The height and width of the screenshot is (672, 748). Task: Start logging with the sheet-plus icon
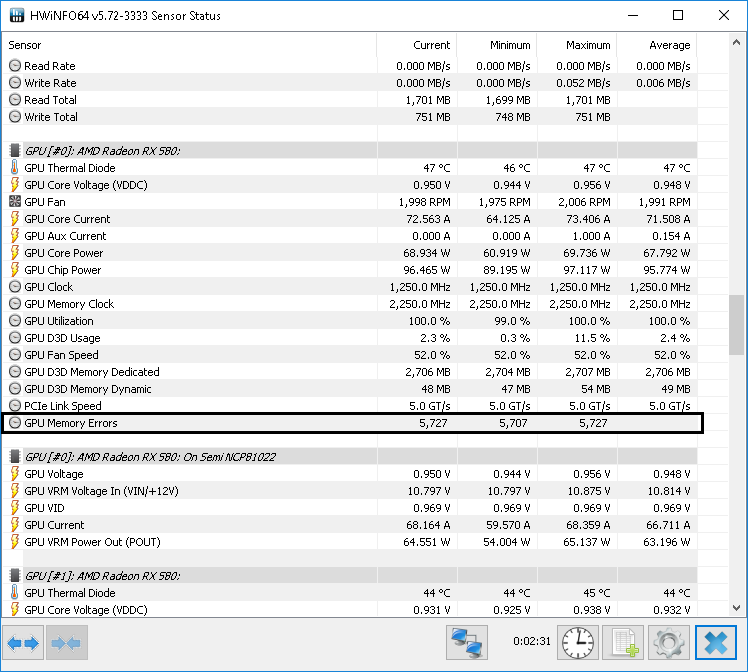tap(625, 642)
